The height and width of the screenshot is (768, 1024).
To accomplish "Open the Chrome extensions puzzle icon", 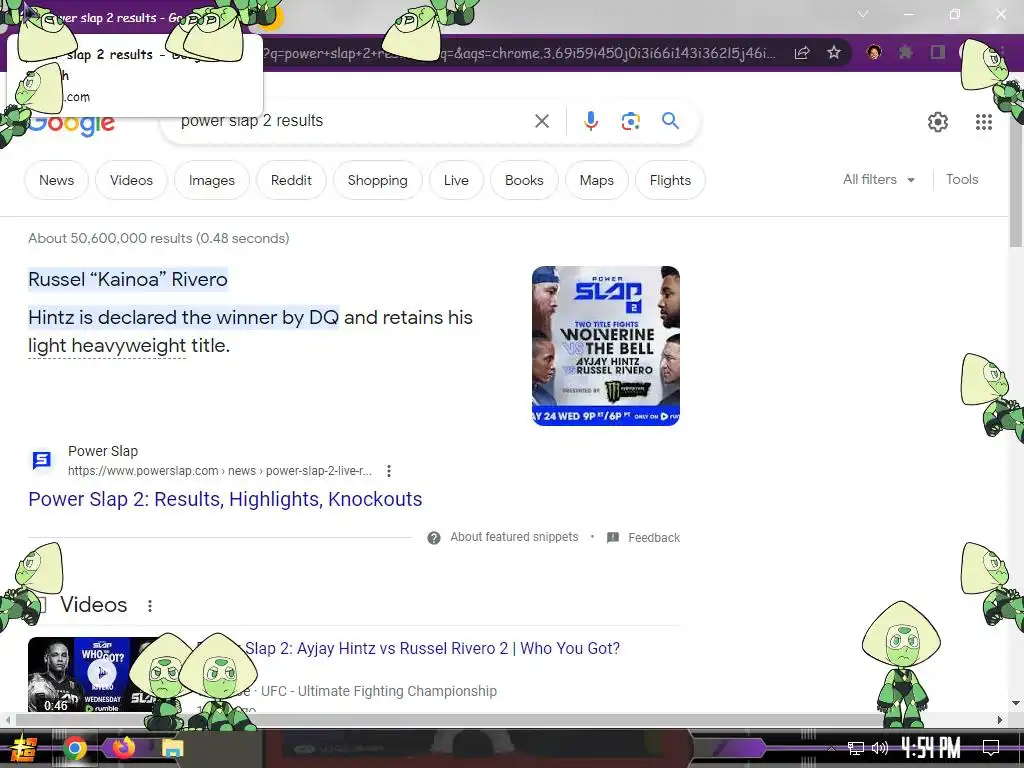I will pos(905,52).
